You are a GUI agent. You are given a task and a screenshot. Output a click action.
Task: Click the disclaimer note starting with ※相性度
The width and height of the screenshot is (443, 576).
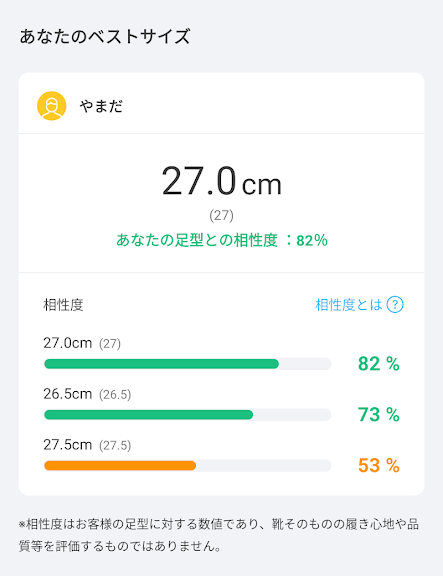pyautogui.click(x=219, y=535)
